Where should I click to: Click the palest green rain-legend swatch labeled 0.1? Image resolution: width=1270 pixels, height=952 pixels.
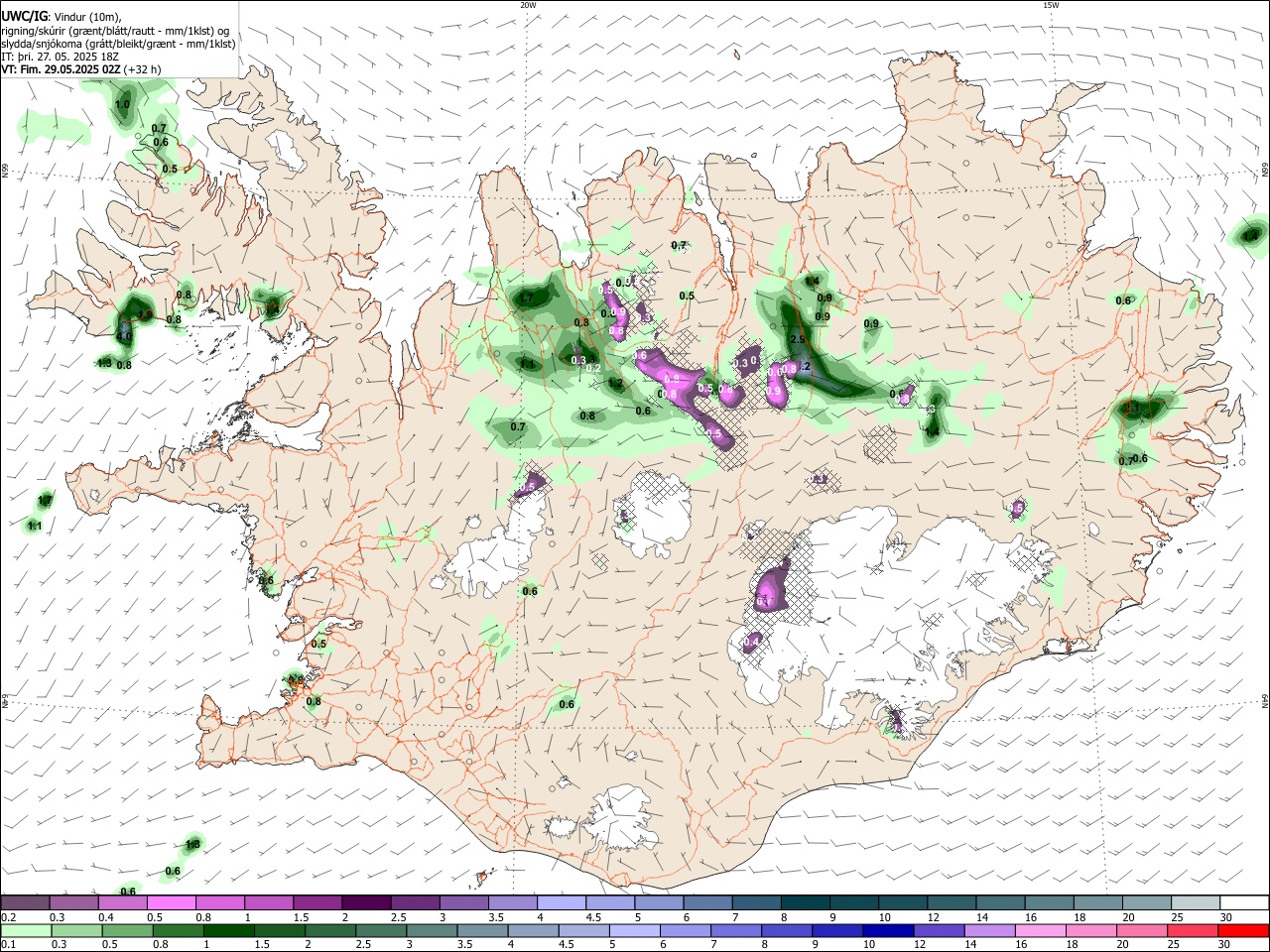click(28, 930)
